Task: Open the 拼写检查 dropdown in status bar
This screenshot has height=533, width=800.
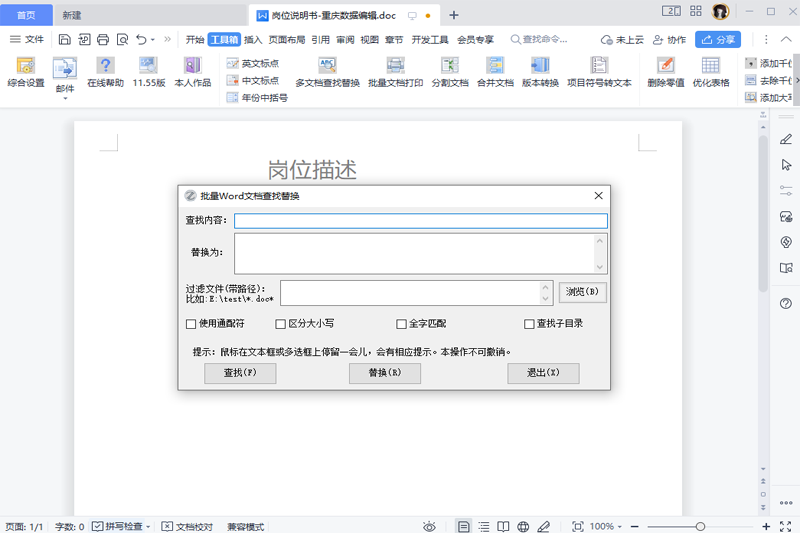Action: click(x=150, y=526)
